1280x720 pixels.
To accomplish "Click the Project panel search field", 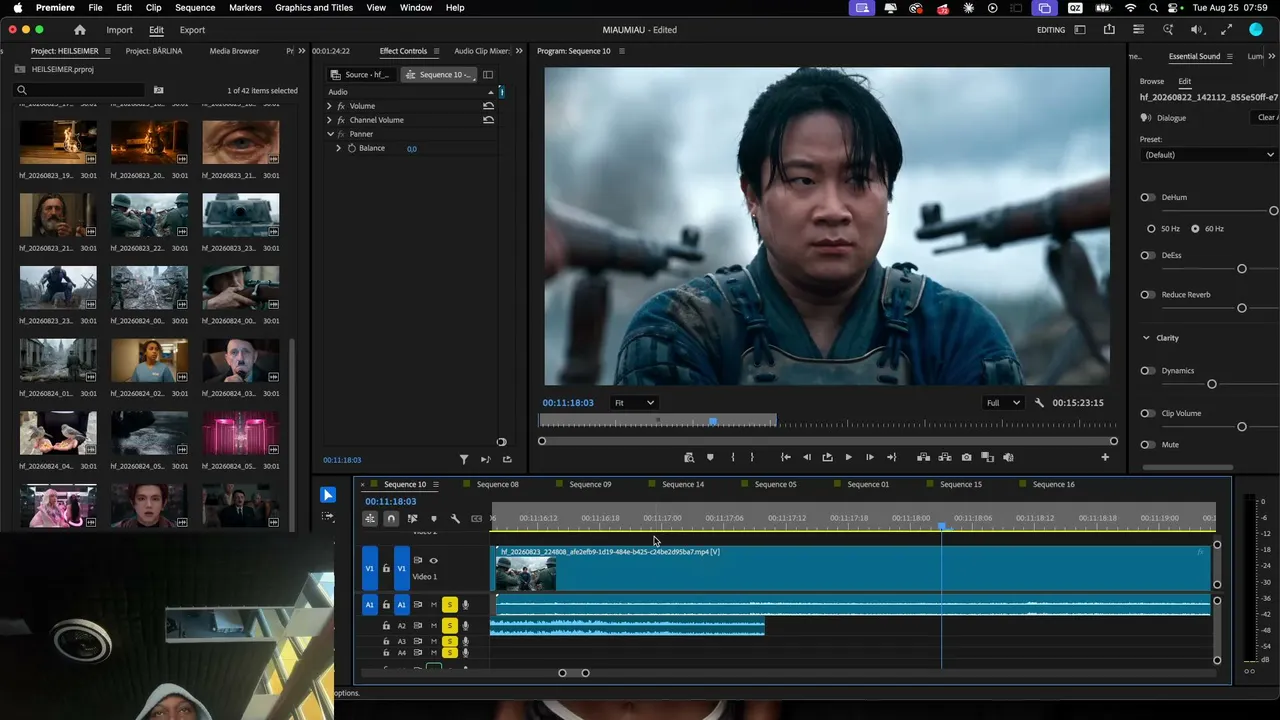I will [80, 90].
